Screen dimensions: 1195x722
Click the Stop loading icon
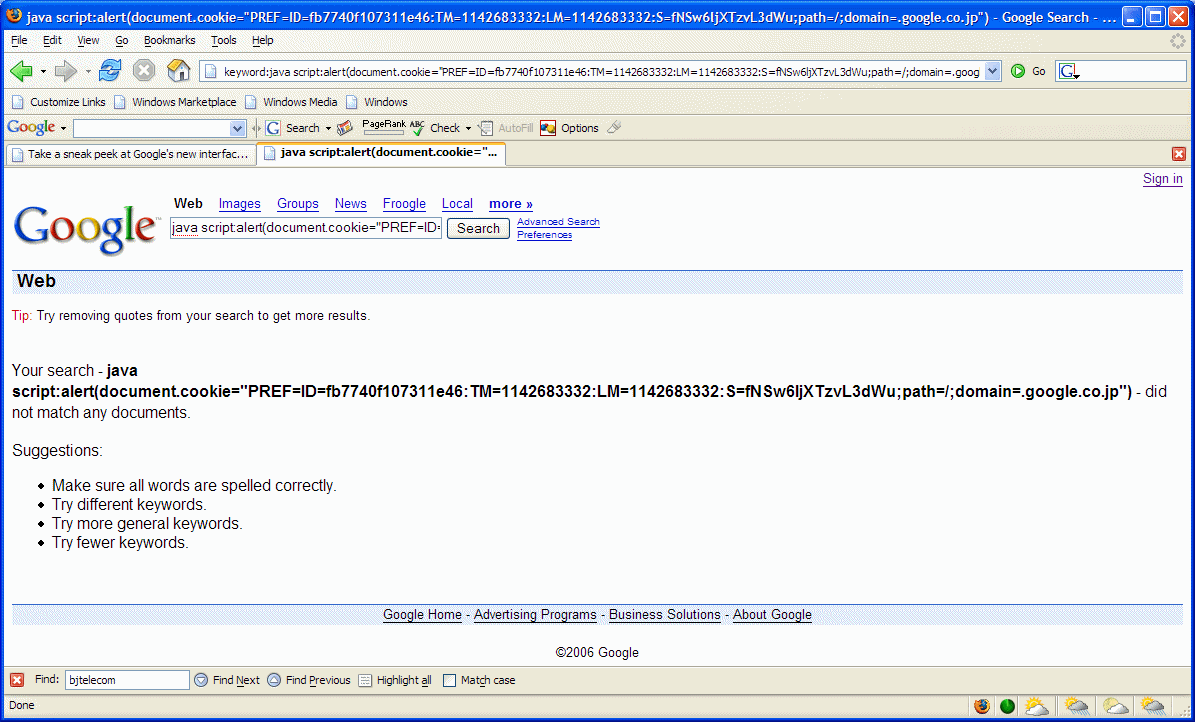[143, 71]
